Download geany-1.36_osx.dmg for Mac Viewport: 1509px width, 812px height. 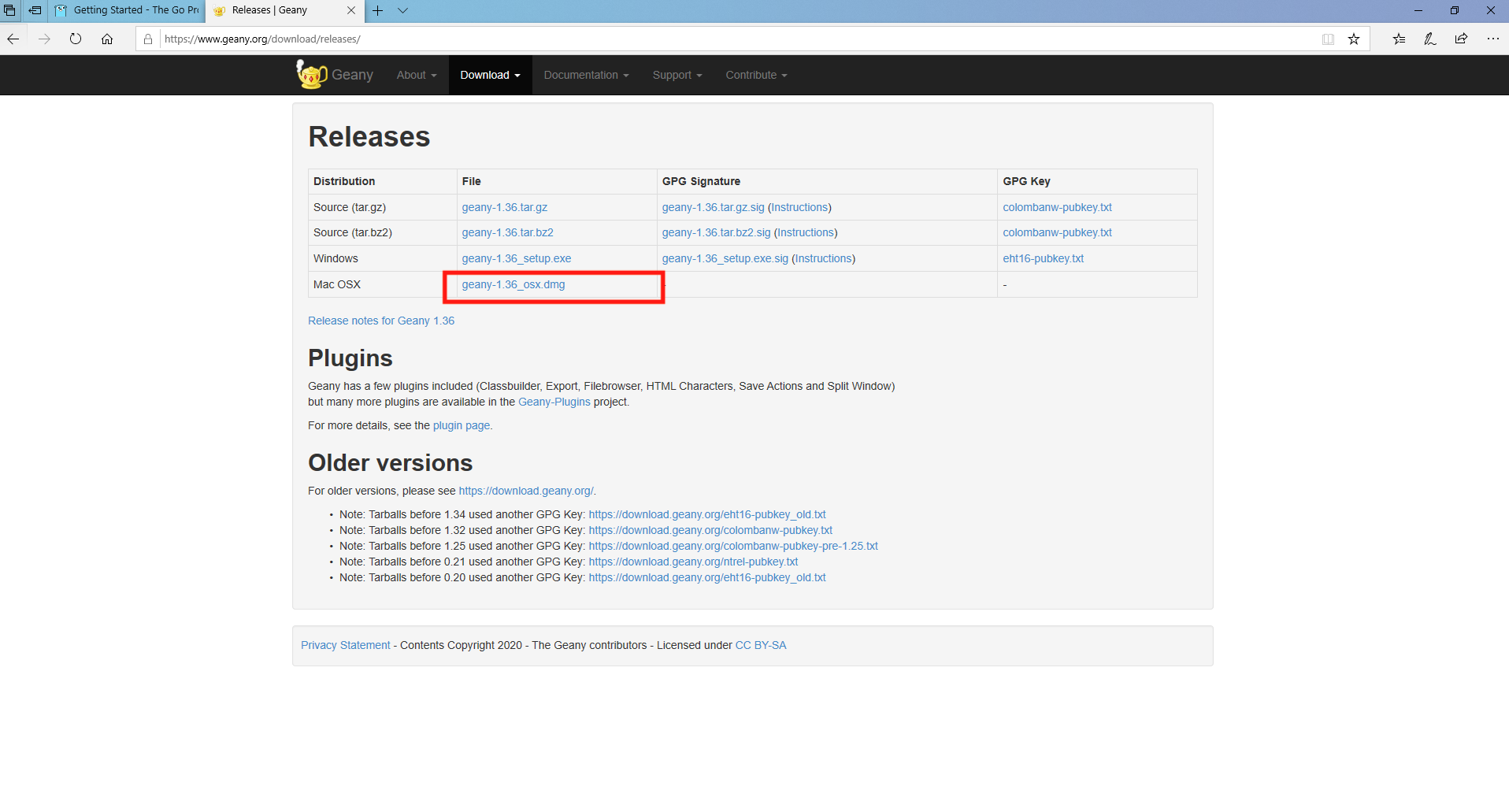click(x=513, y=284)
